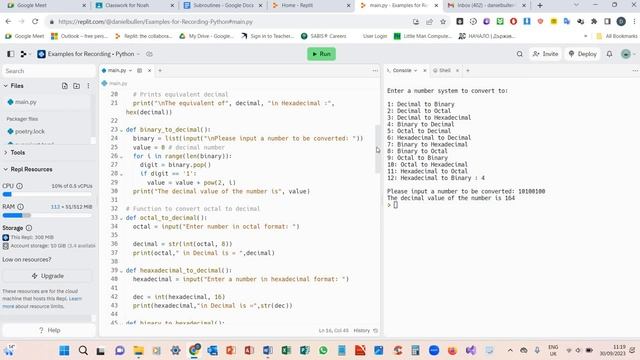The width and height of the screenshot is (640, 360).
Task: Open the Help button
Action: click(49, 330)
